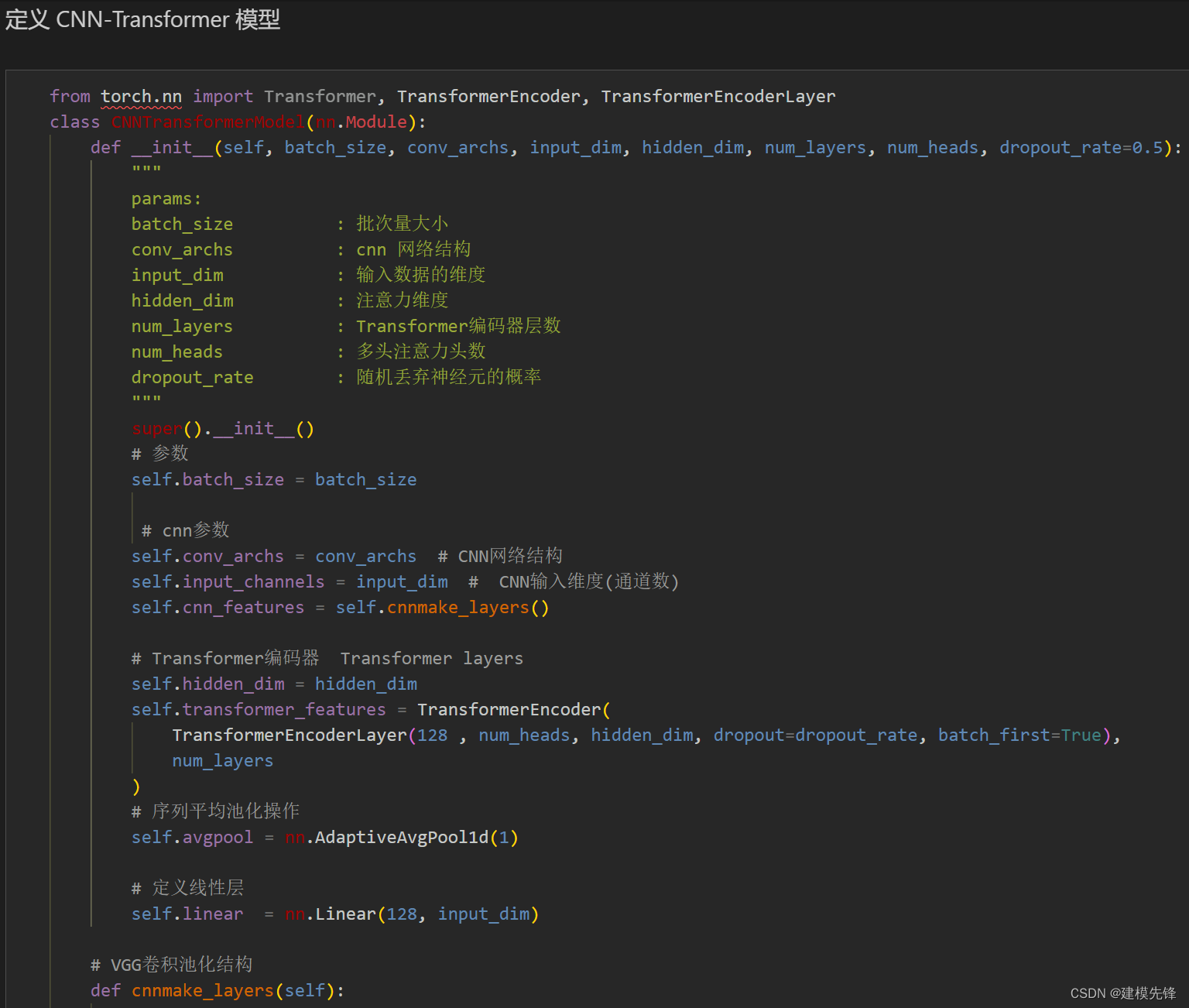
Task: Click the "定义 CNN-Transformer 模型" heading
Action: tap(142, 19)
